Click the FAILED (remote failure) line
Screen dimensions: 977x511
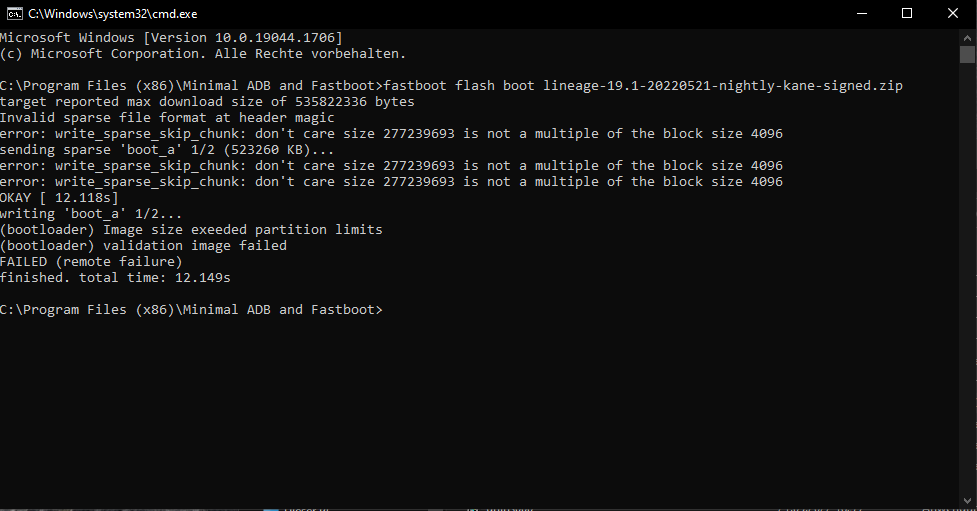91,262
